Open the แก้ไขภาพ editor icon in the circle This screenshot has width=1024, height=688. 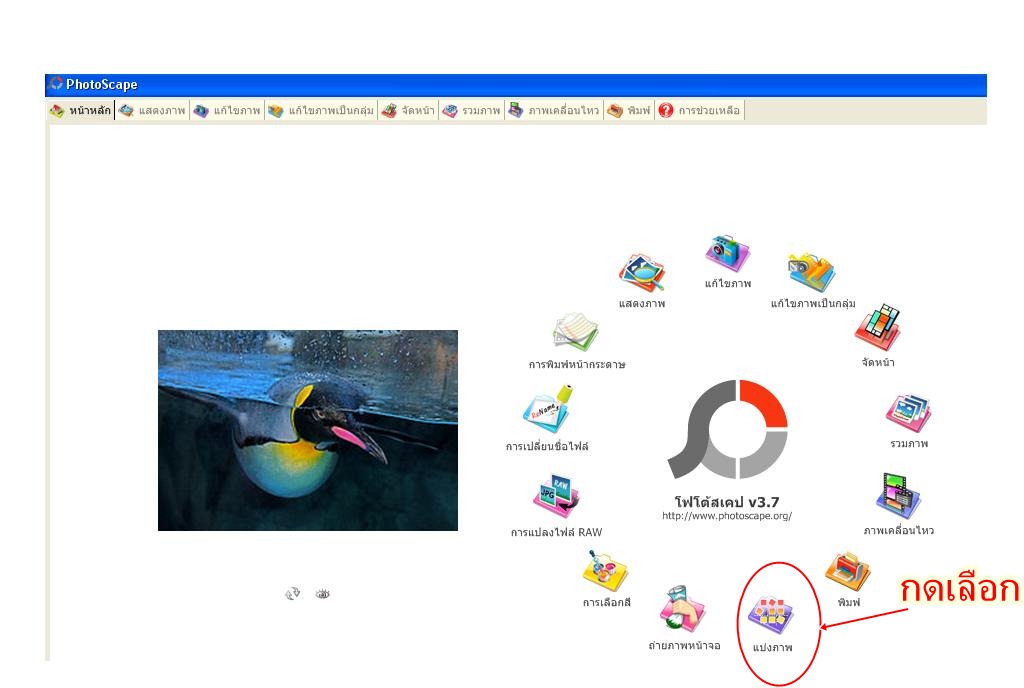click(x=728, y=253)
